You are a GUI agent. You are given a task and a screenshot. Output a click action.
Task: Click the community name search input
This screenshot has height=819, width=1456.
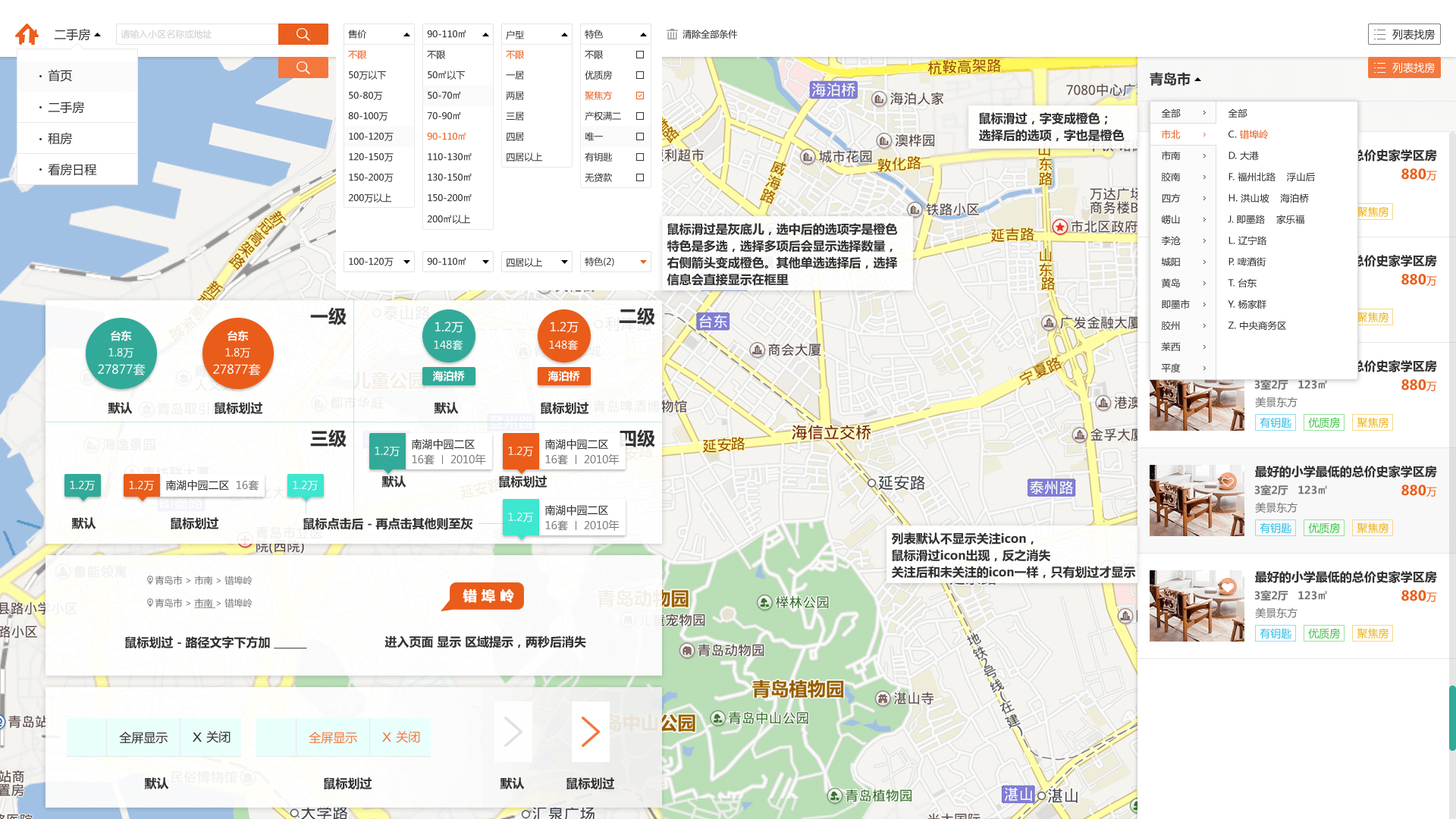(x=197, y=34)
